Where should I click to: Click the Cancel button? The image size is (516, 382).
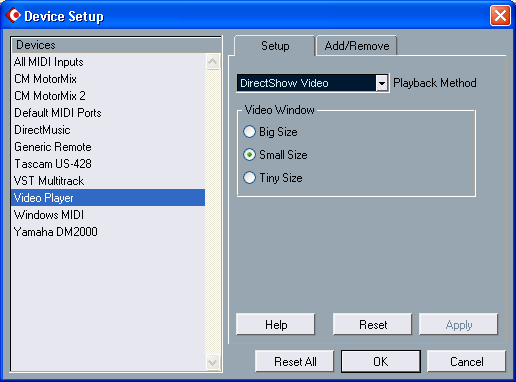tap(467, 361)
